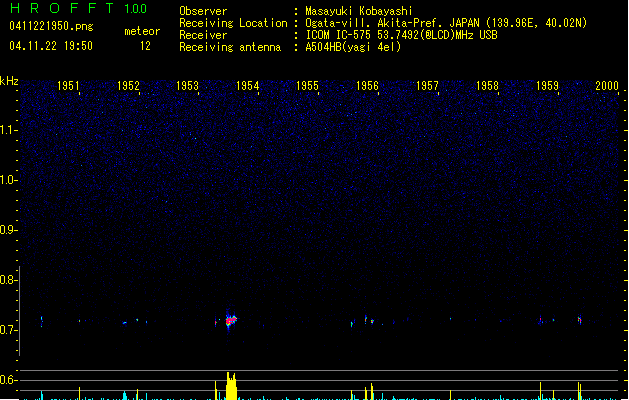Select the file name 0411221950.png
The image size is (629, 400).
pyautogui.click(x=51, y=26)
